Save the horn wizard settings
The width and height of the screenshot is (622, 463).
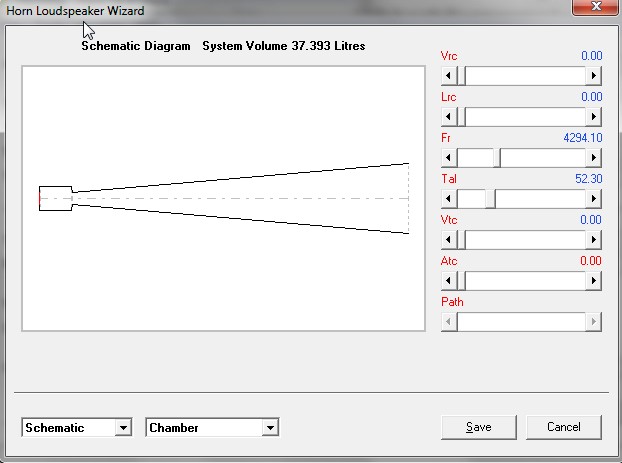(x=479, y=427)
